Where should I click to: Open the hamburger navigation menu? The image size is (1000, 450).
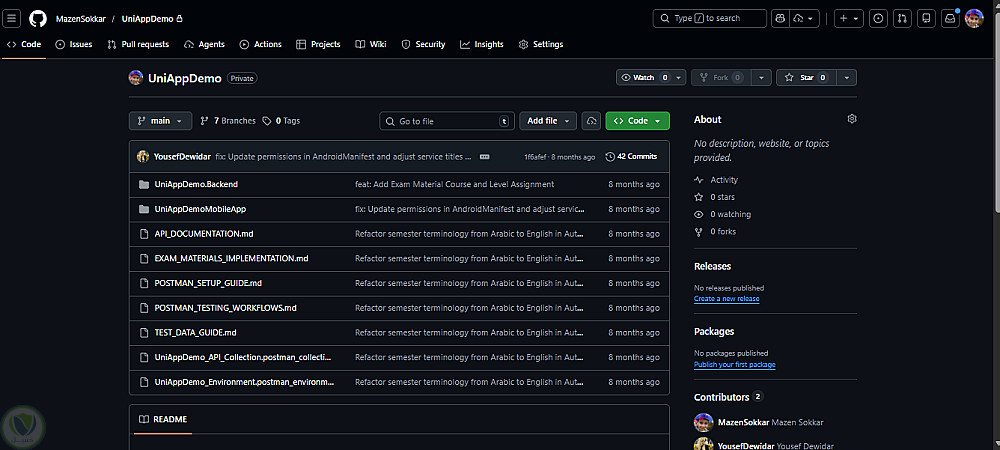[x=12, y=18]
